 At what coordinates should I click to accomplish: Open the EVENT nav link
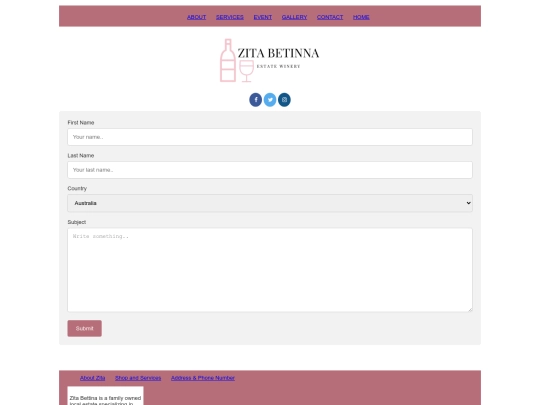point(263,17)
